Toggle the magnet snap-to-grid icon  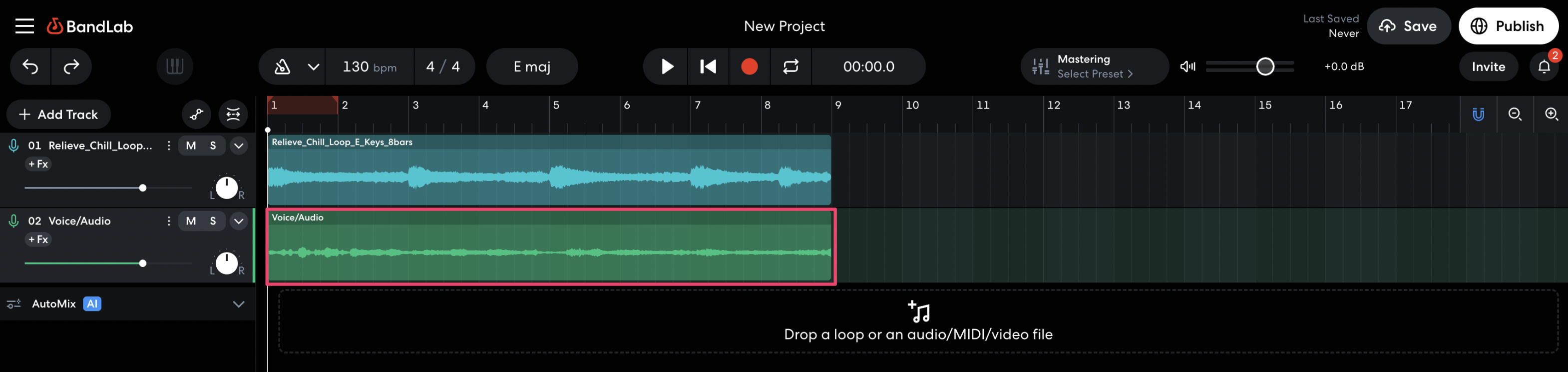coord(1478,114)
